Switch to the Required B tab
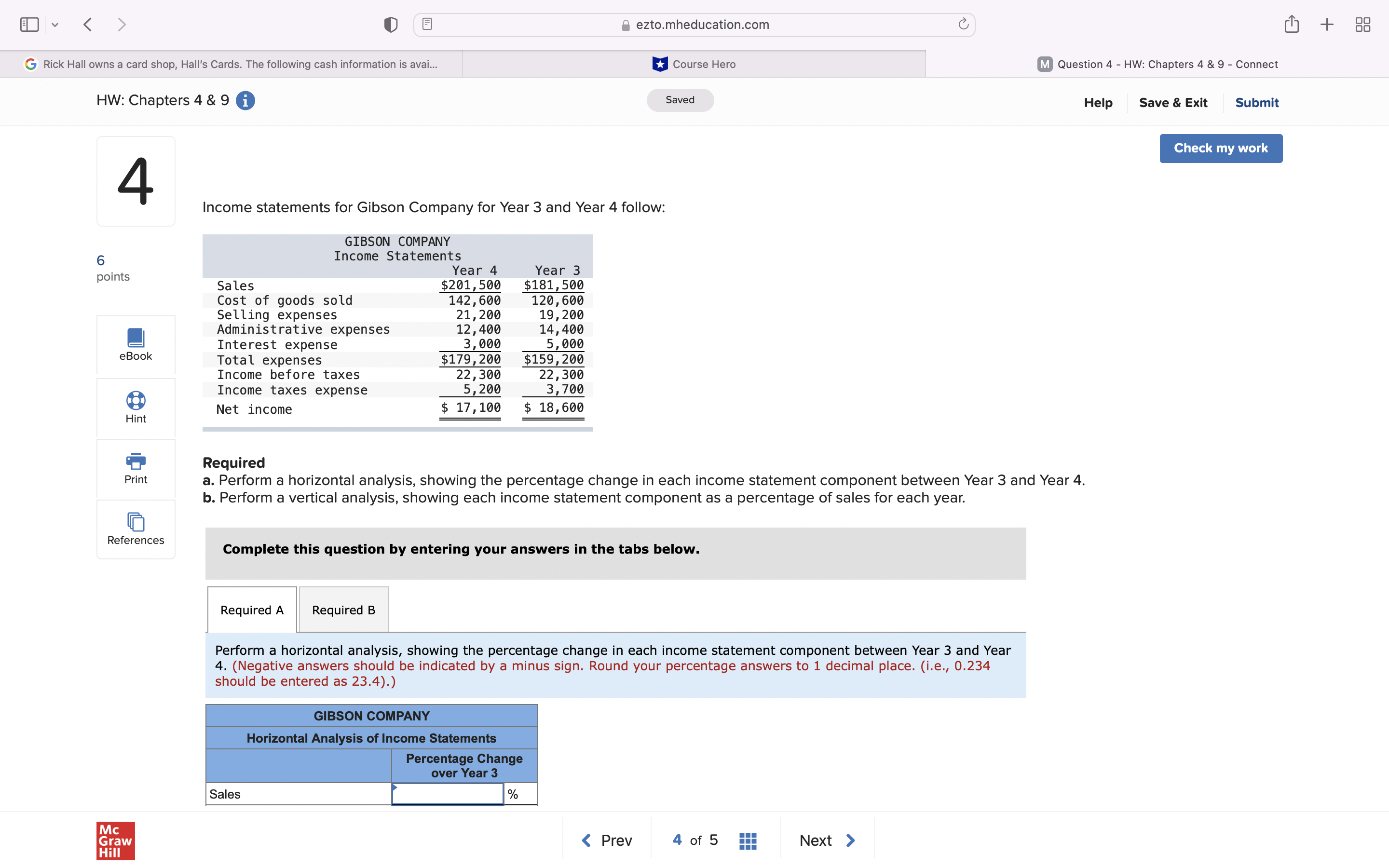 pos(343,610)
